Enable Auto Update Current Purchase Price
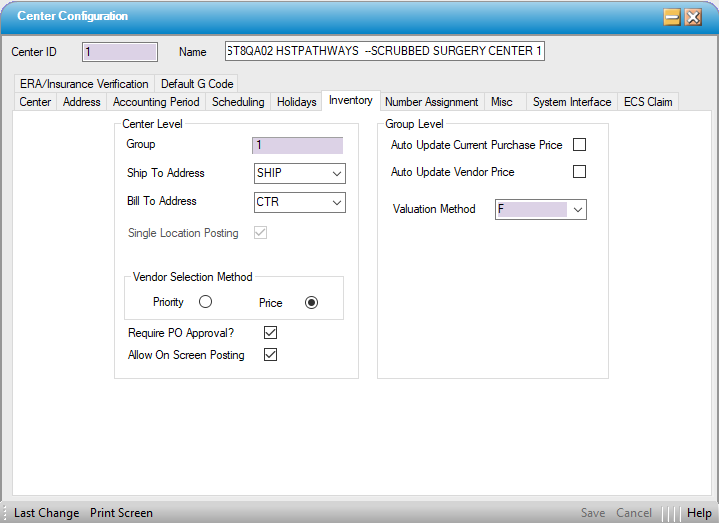719x523 pixels. pos(579,145)
